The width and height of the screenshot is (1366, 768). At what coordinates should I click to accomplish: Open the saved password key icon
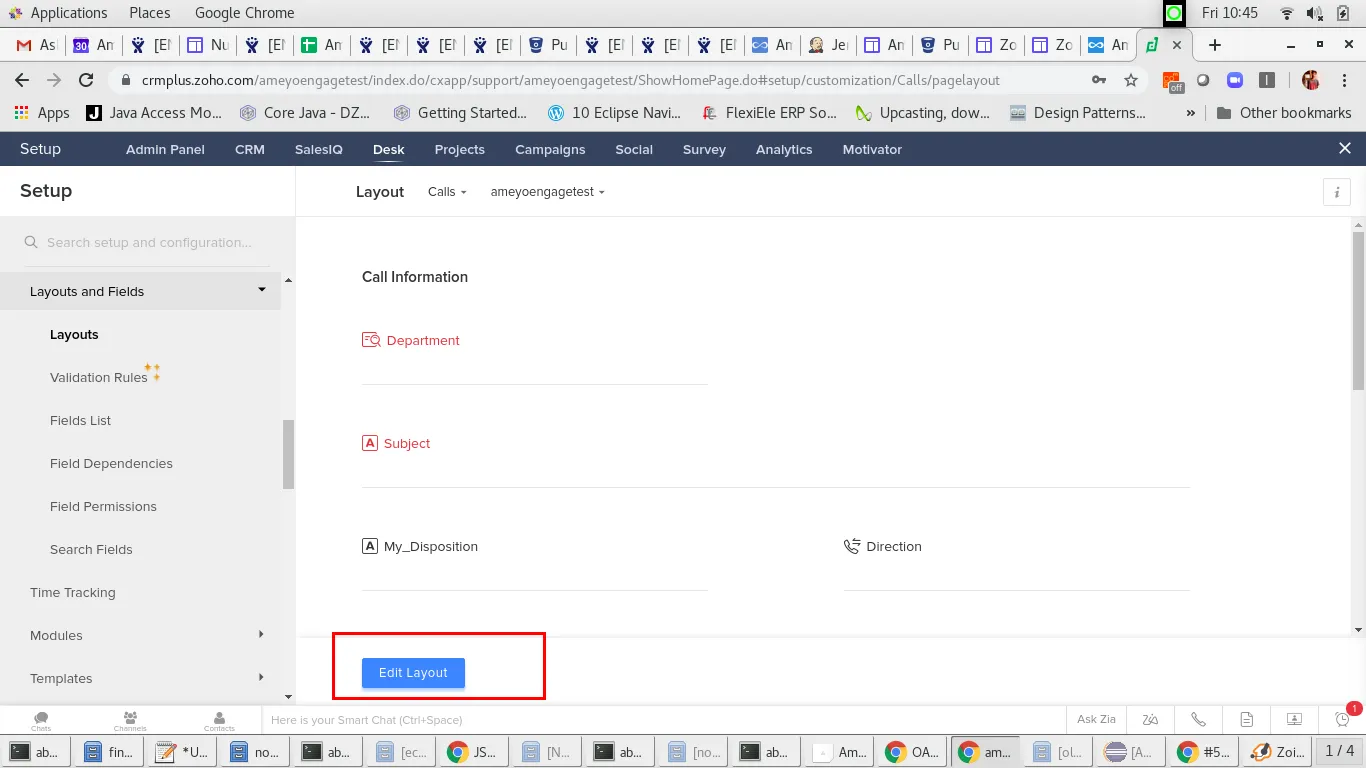pyautogui.click(x=1099, y=80)
